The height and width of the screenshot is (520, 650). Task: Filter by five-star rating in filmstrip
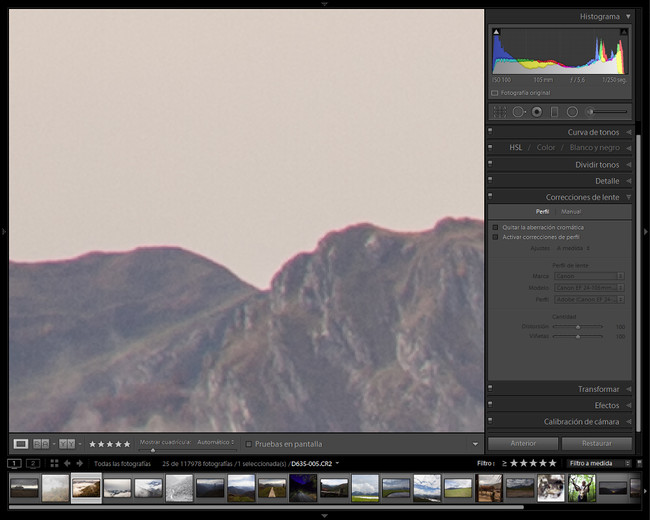tap(553, 463)
